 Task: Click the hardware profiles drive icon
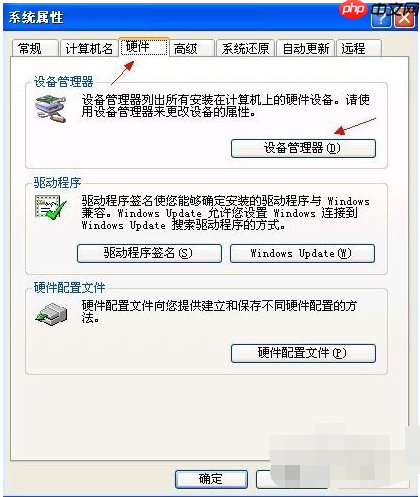[51, 314]
